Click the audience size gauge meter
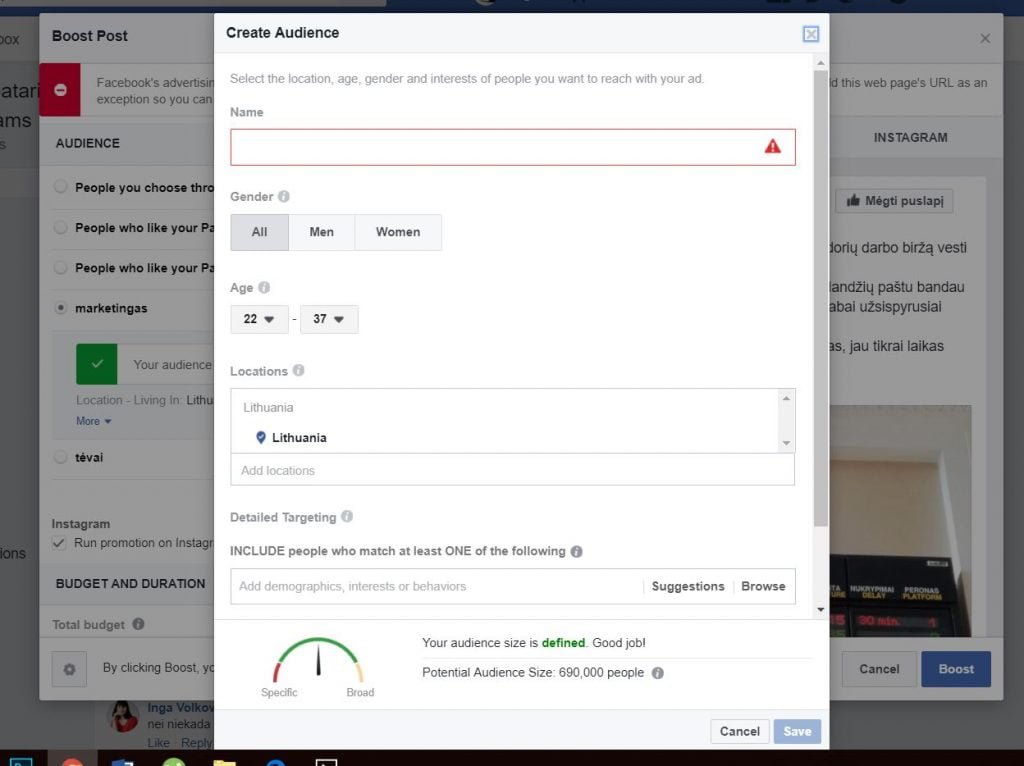Image resolution: width=1024 pixels, height=766 pixels. [x=318, y=660]
